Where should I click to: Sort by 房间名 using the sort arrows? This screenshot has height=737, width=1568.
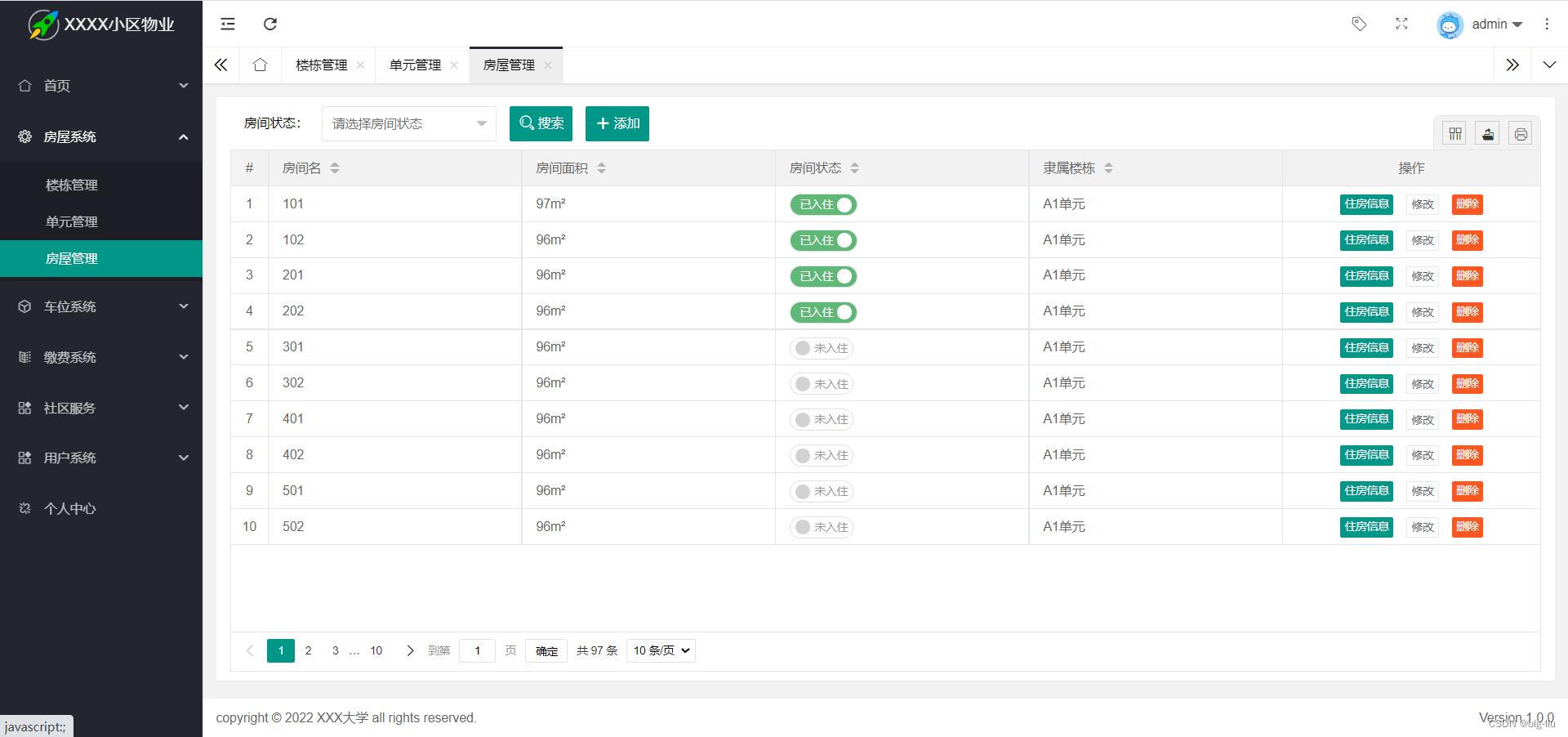point(335,168)
